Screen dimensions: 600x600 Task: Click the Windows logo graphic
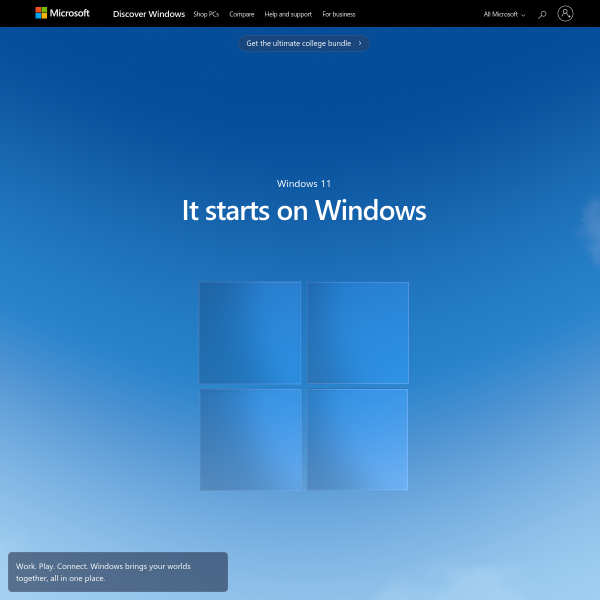(x=304, y=386)
